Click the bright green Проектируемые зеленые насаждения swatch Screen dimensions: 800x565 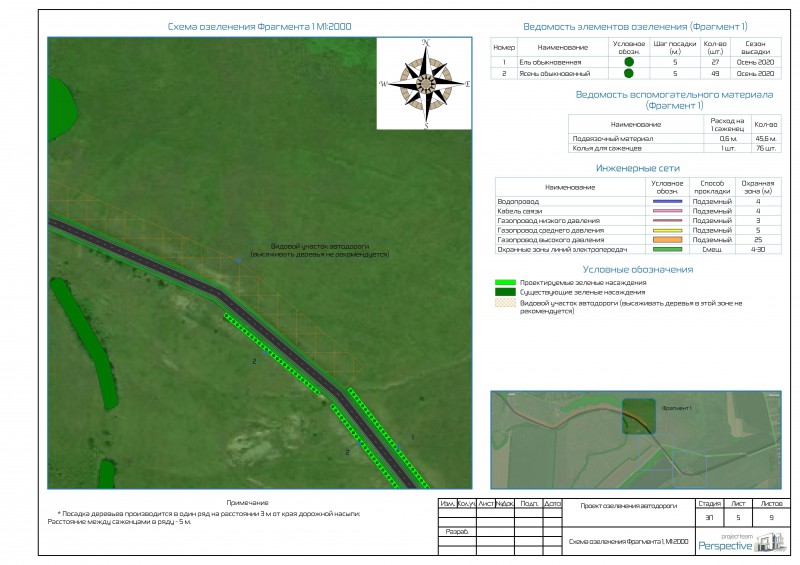505,282
